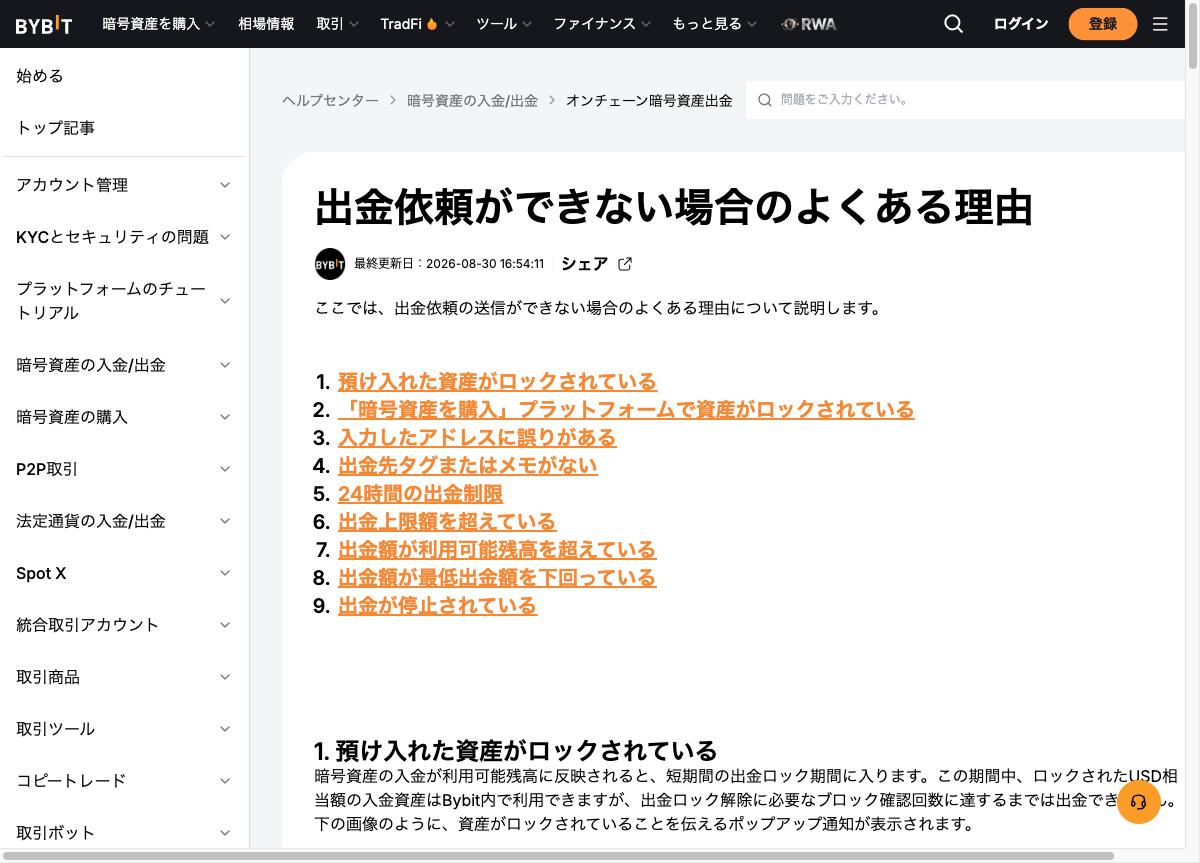Jump to 入力したアドレスに誤りがある link
The height and width of the screenshot is (863, 1200).
(x=477, y=438)
